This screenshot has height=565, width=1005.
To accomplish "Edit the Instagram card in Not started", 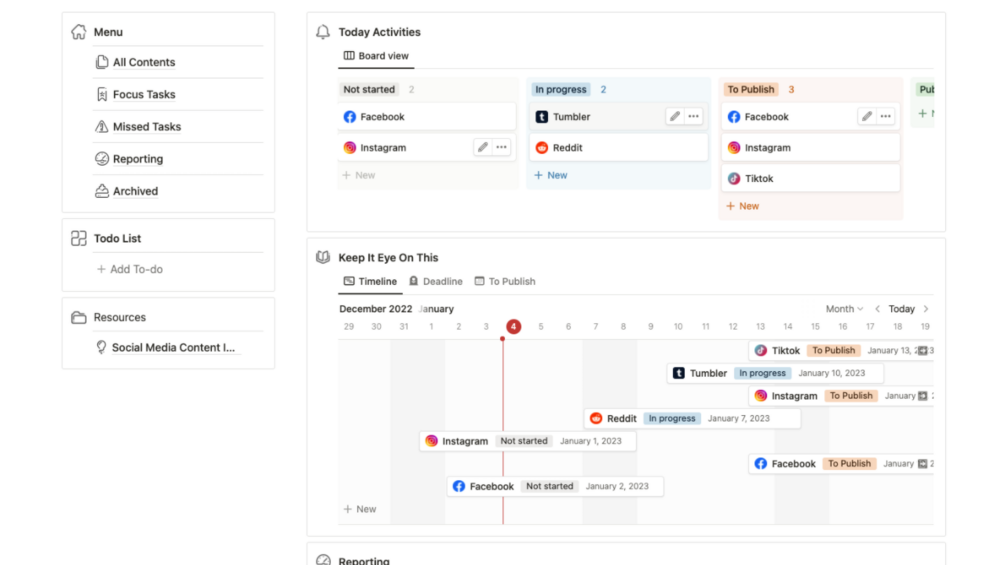I will tap(483, 147).
